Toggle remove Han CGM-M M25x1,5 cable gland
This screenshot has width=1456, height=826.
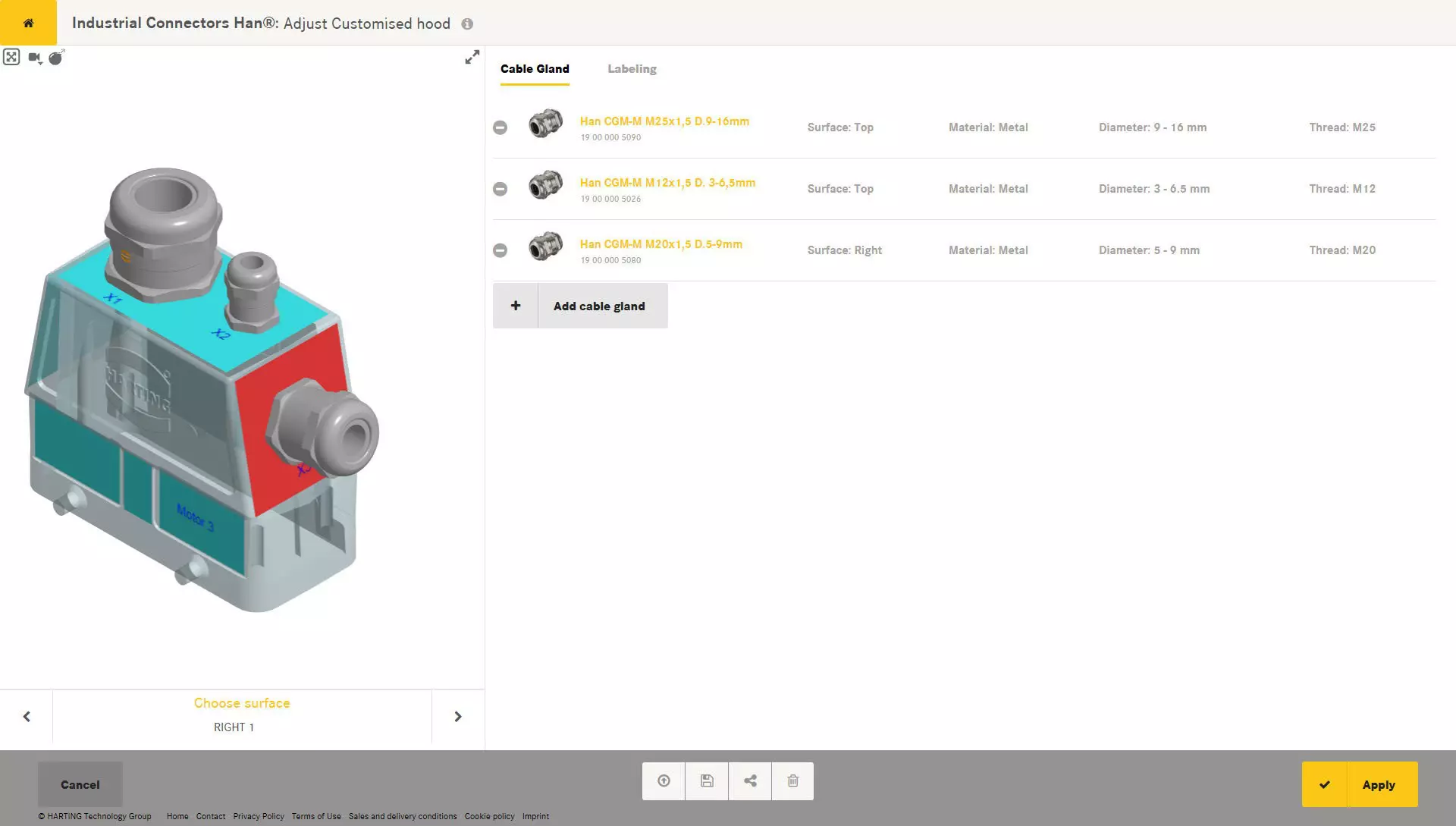coord(501,126)
